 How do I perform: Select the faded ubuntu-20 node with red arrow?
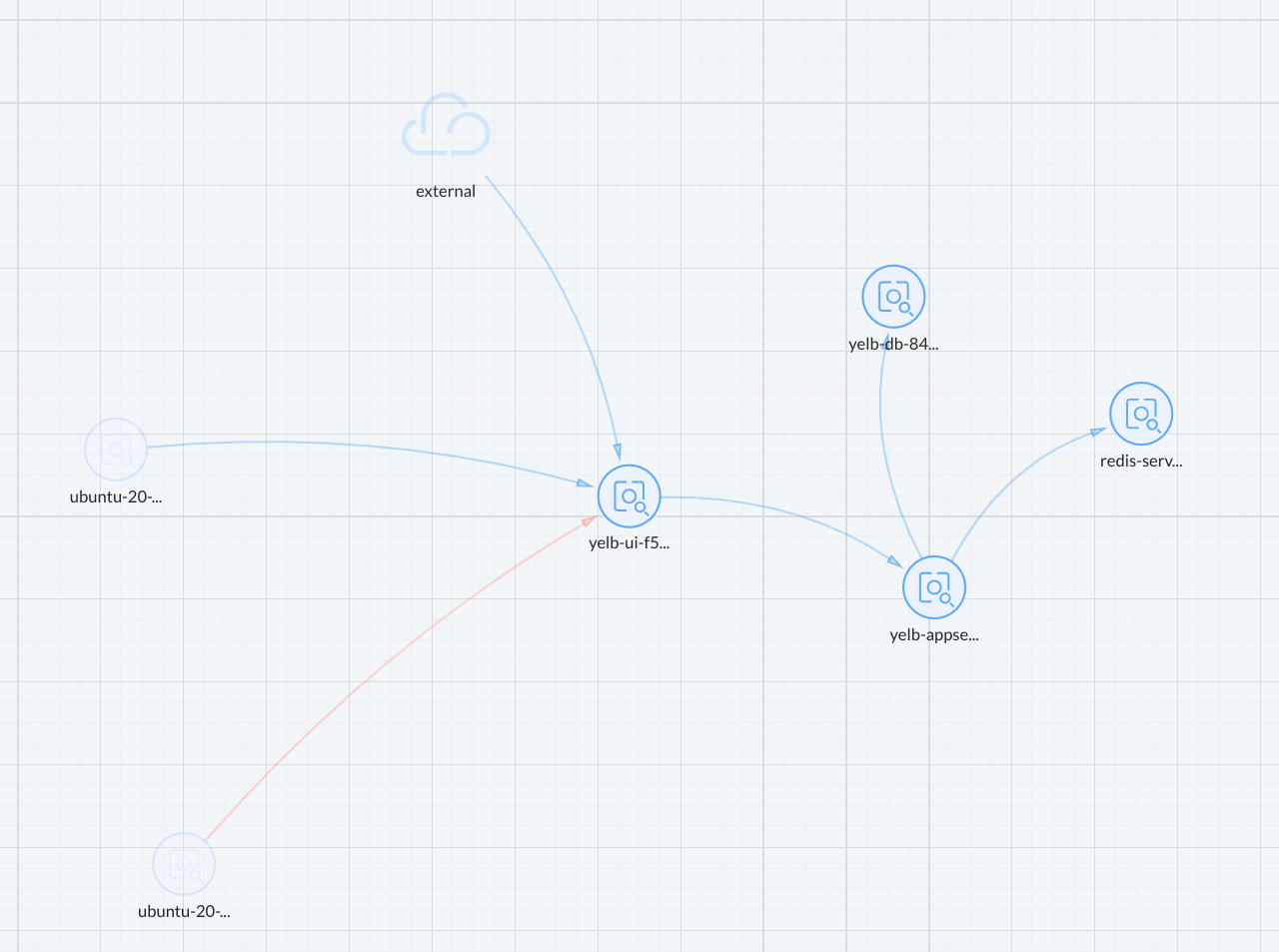coord(184,864)
